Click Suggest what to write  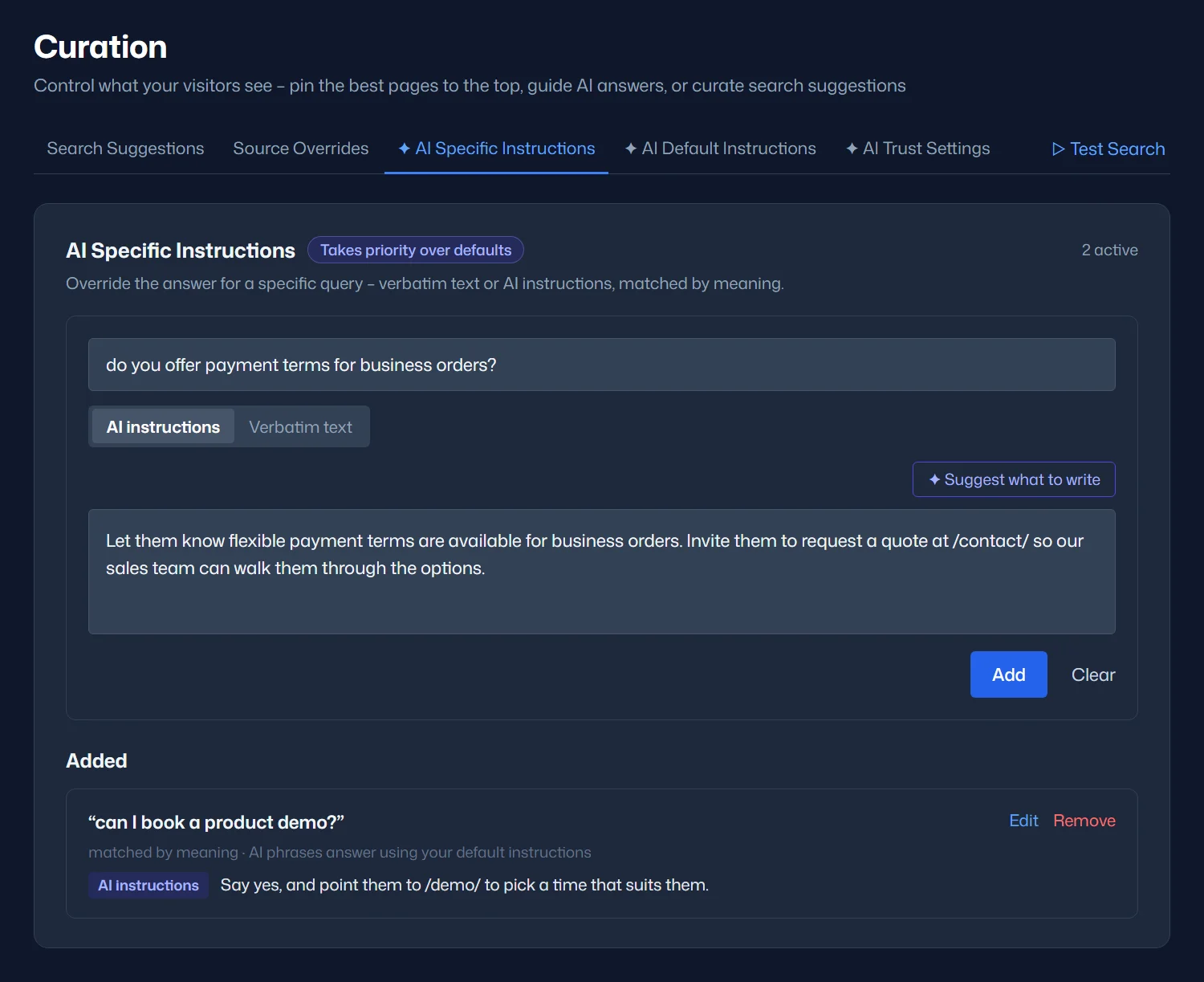pyautogui.click(x=1014, y=479)
